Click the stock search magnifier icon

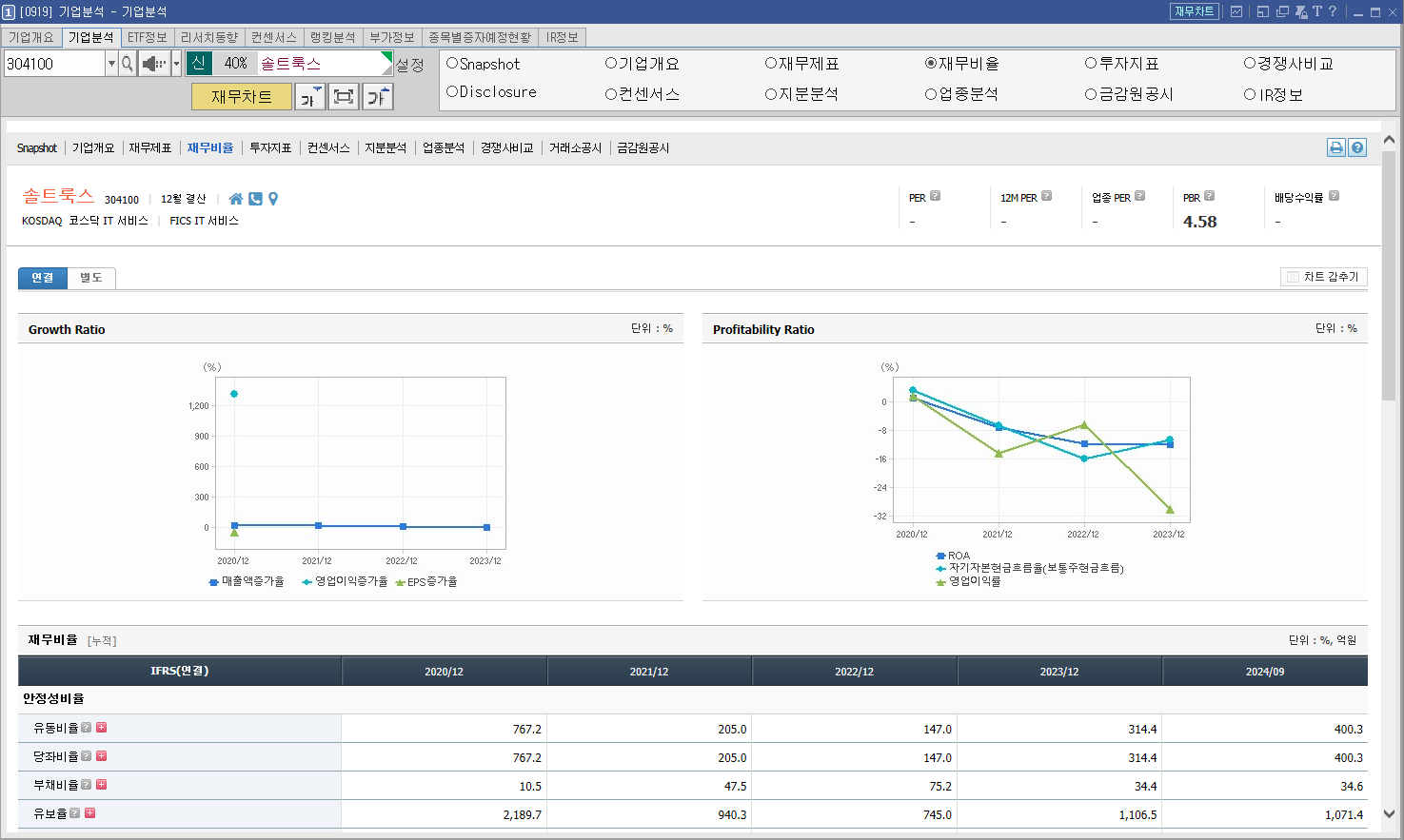pyautogui.click(x=128, y=64)
